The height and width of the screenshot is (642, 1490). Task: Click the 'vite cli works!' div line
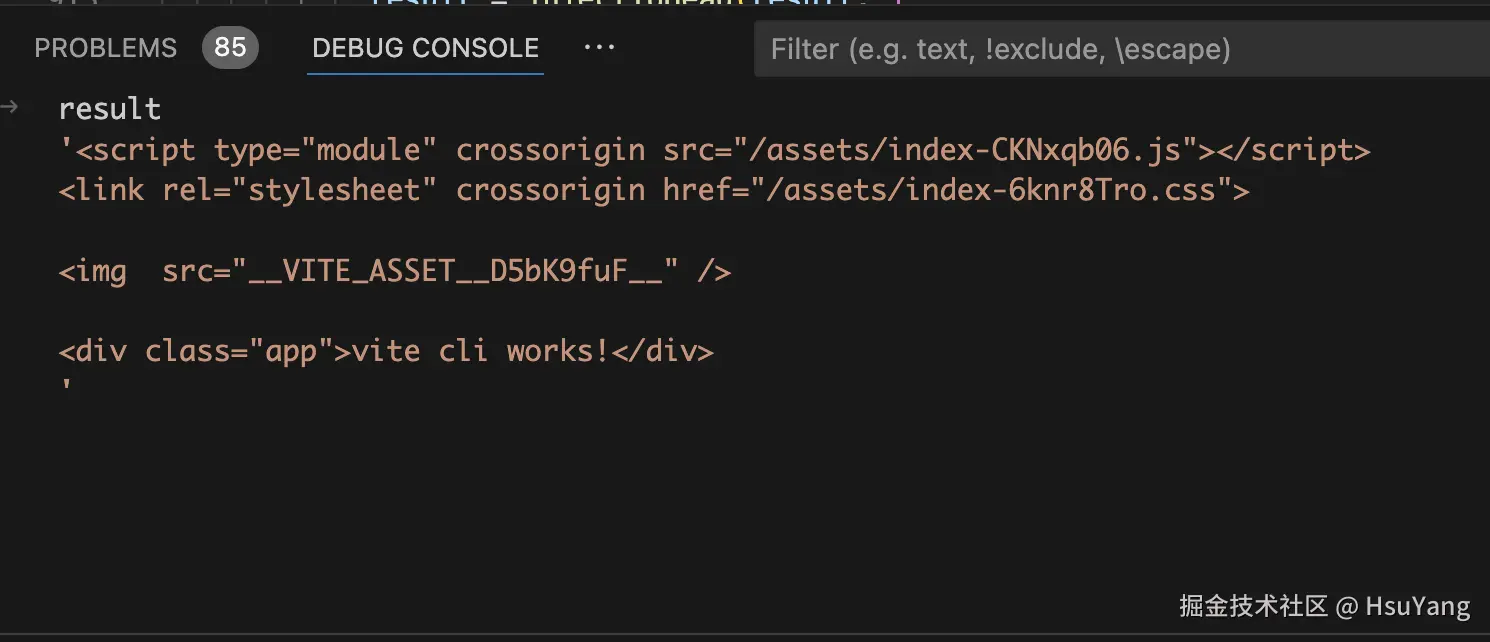pos(386,351)
